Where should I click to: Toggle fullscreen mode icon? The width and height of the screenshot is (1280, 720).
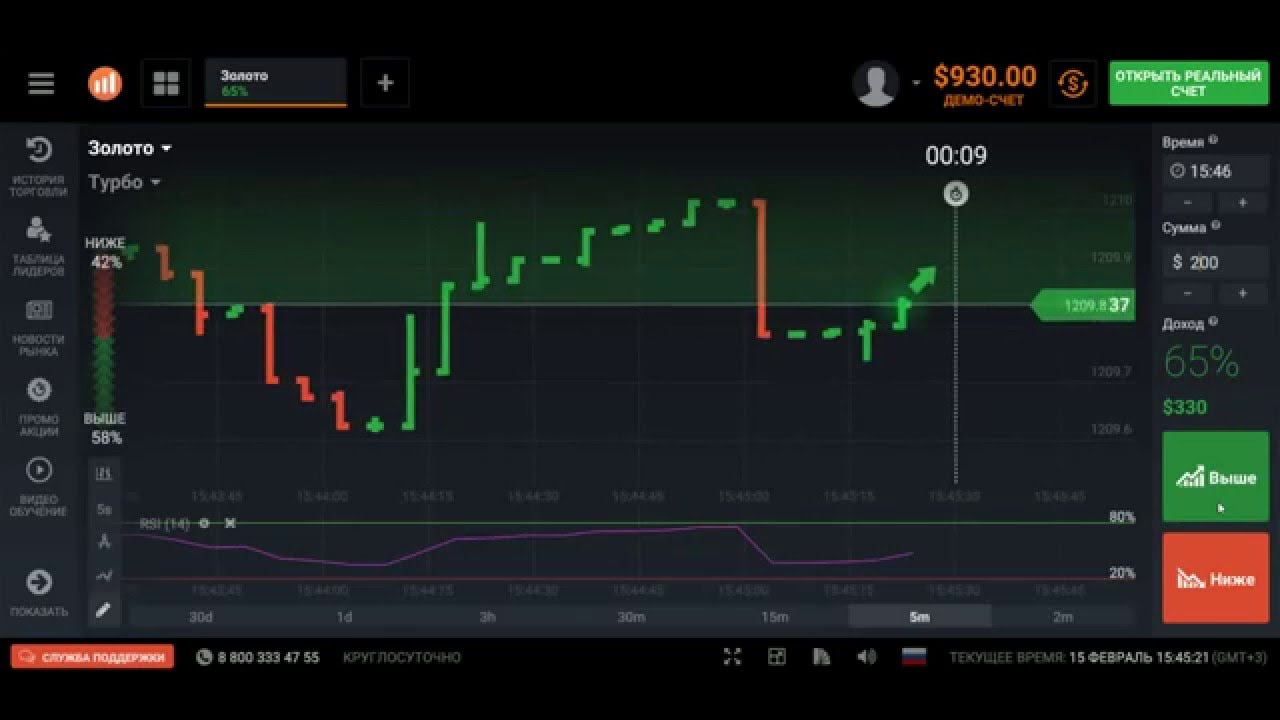click(732, 657)
